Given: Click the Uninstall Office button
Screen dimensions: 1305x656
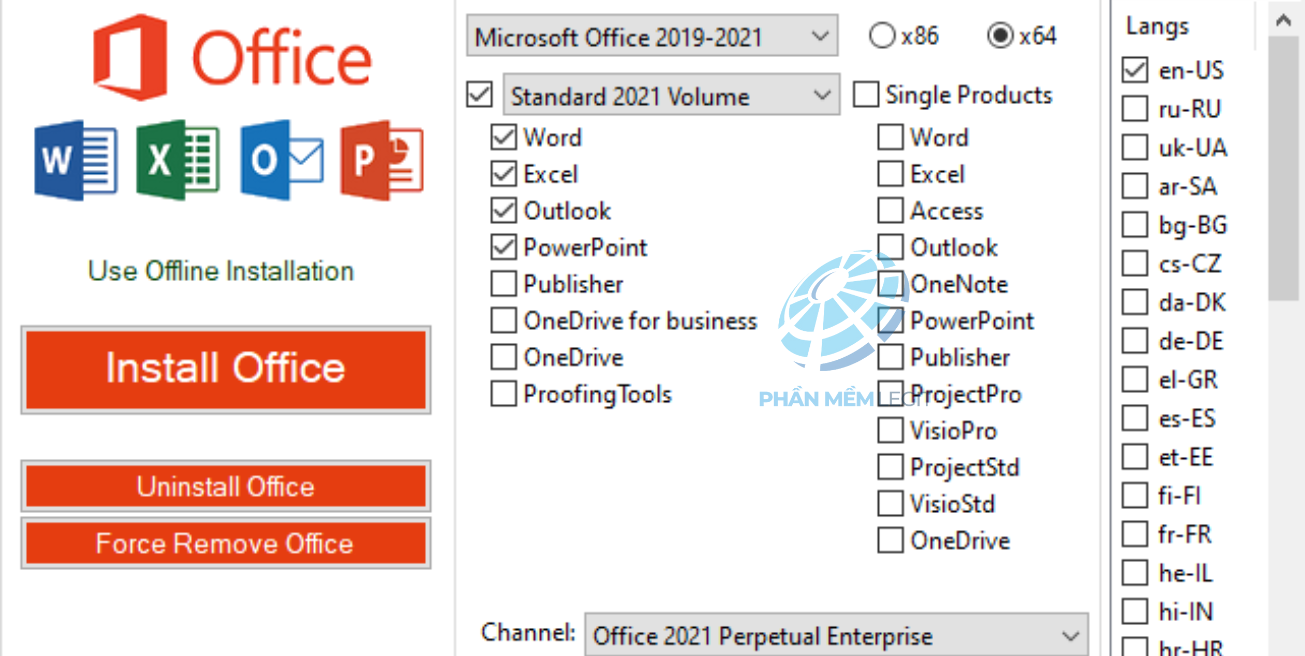Looking at the screenshot, I should click(226, 487).
